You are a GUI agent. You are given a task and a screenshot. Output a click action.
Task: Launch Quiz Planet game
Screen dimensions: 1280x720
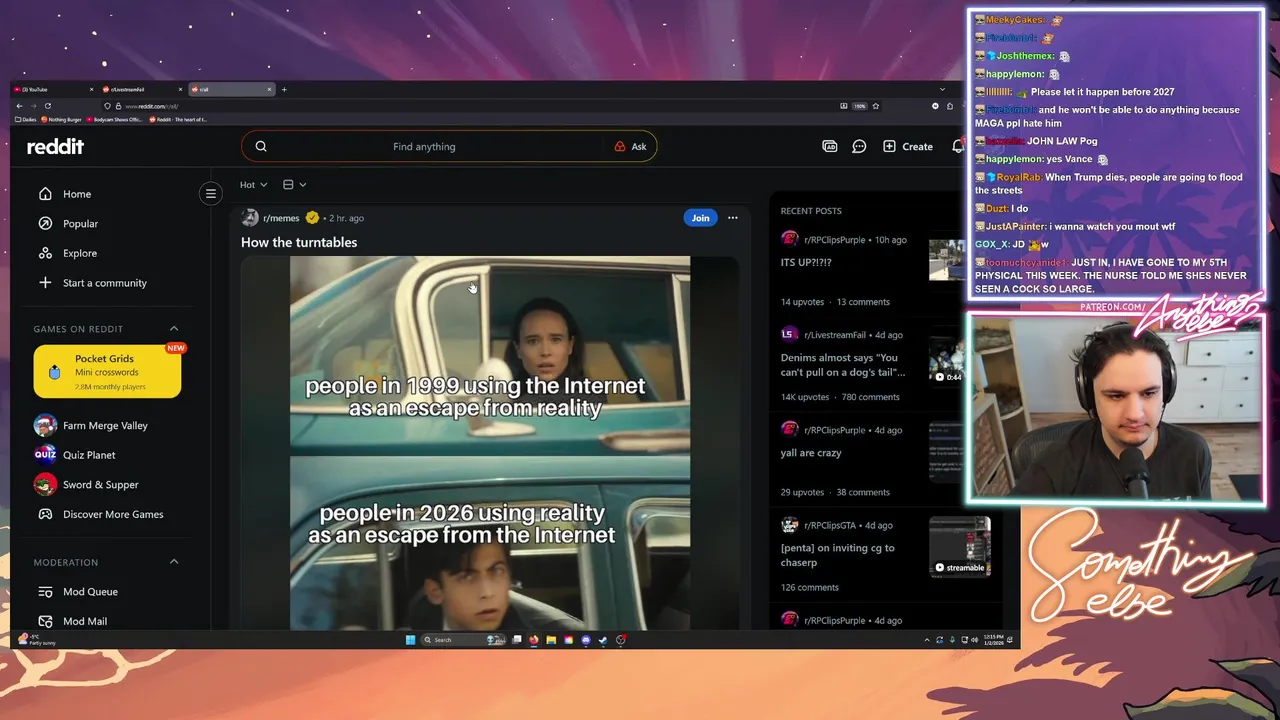pyautogui.click(x=90, y=455)
